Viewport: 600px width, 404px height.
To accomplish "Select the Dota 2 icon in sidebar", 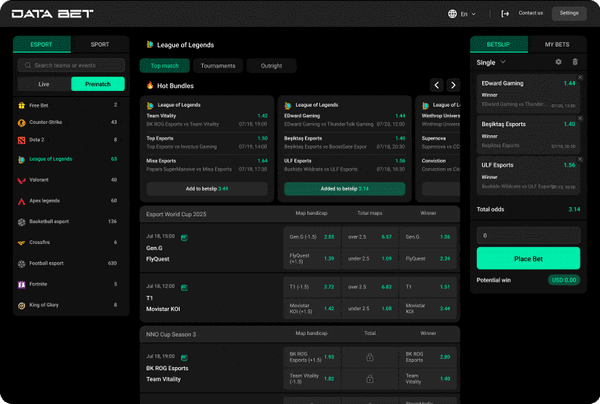I will coord(21,140).
